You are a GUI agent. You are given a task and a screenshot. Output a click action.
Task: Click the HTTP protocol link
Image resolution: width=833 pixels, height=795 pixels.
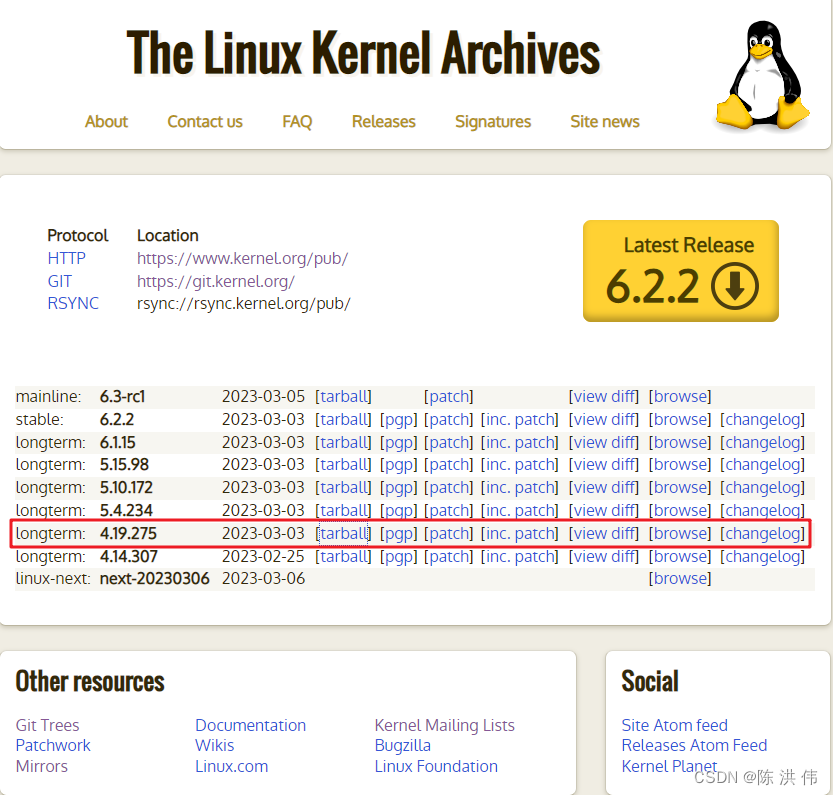point(66,258)
